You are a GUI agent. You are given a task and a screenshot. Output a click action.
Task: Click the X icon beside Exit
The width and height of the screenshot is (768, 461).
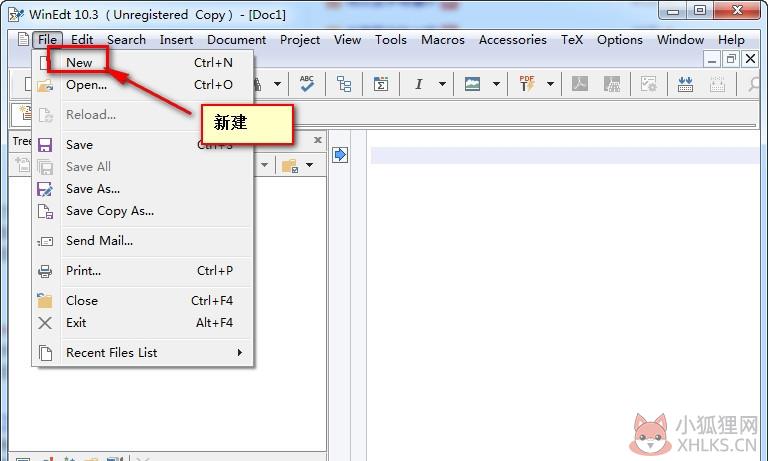(45, 323)
